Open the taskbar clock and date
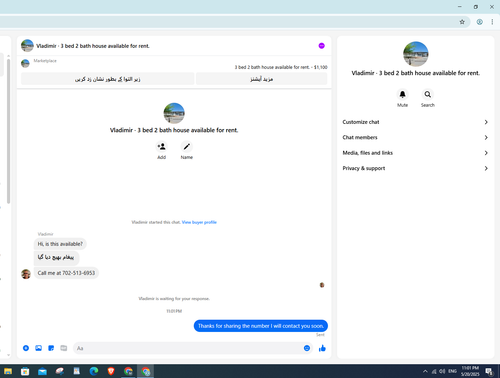Screen dimensions: 500x378 (470, 371)
